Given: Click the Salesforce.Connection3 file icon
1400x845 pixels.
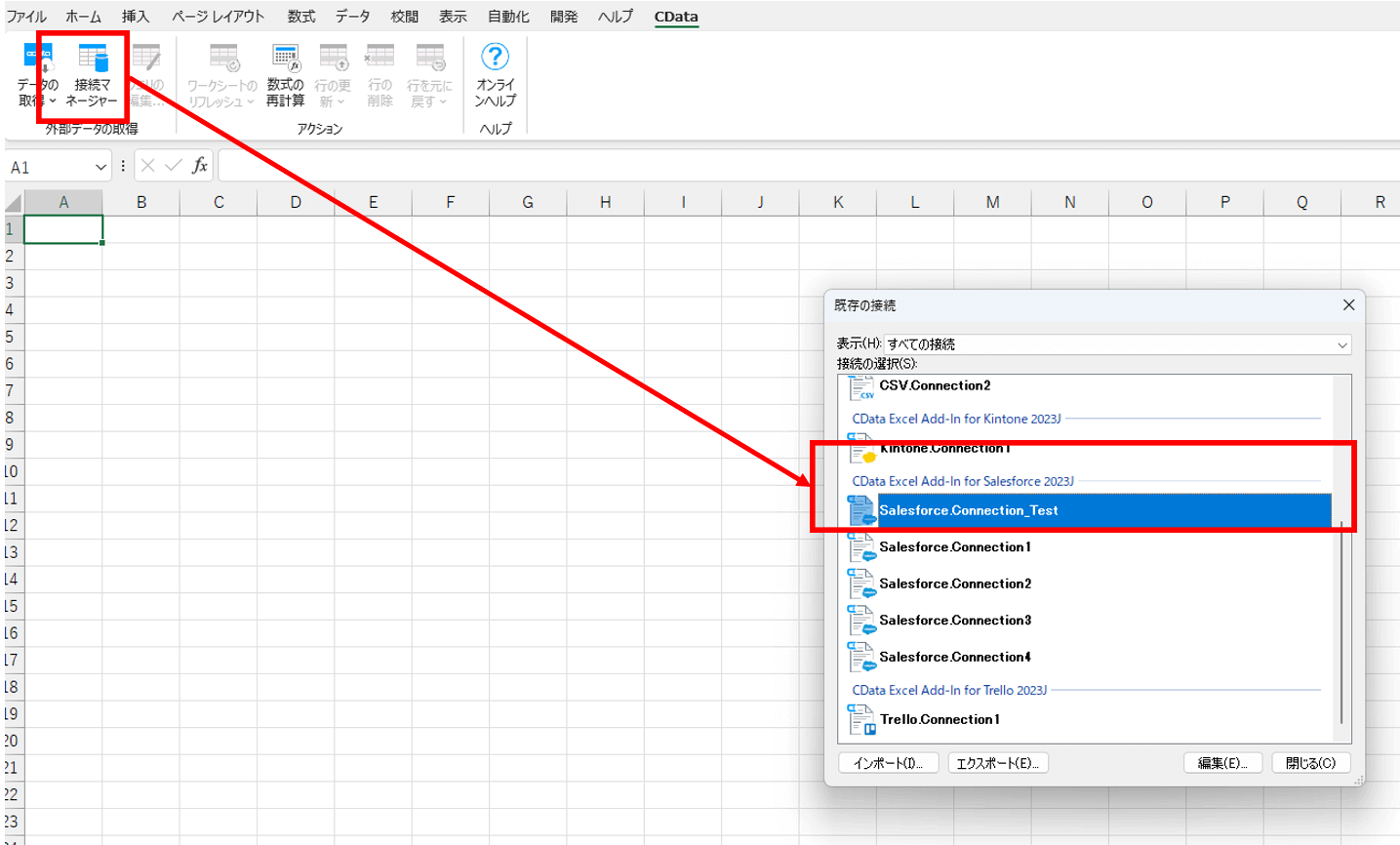Looking at the screenshot, I should 861,621.
